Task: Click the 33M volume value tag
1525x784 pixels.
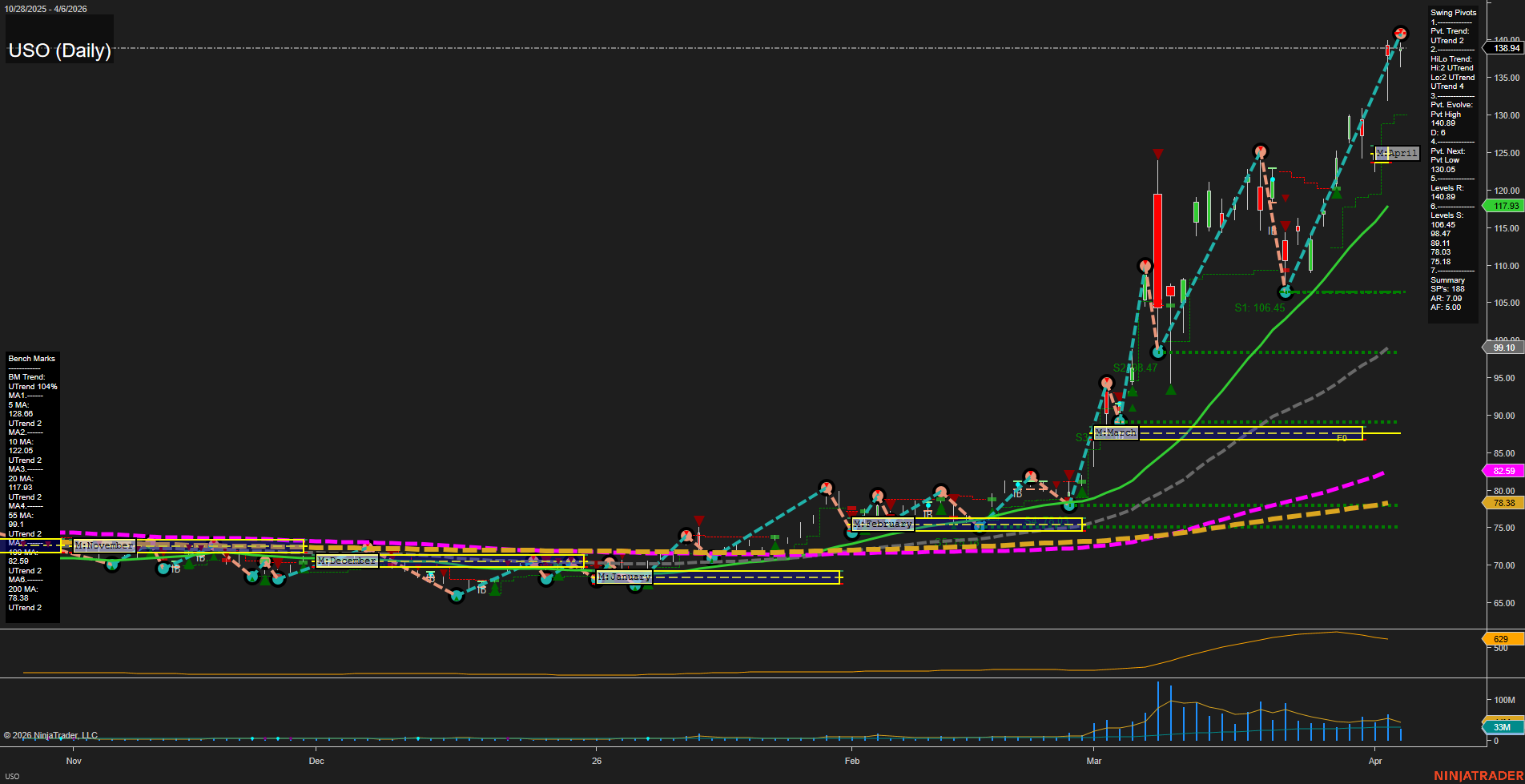Action: tap(1501, 727)
